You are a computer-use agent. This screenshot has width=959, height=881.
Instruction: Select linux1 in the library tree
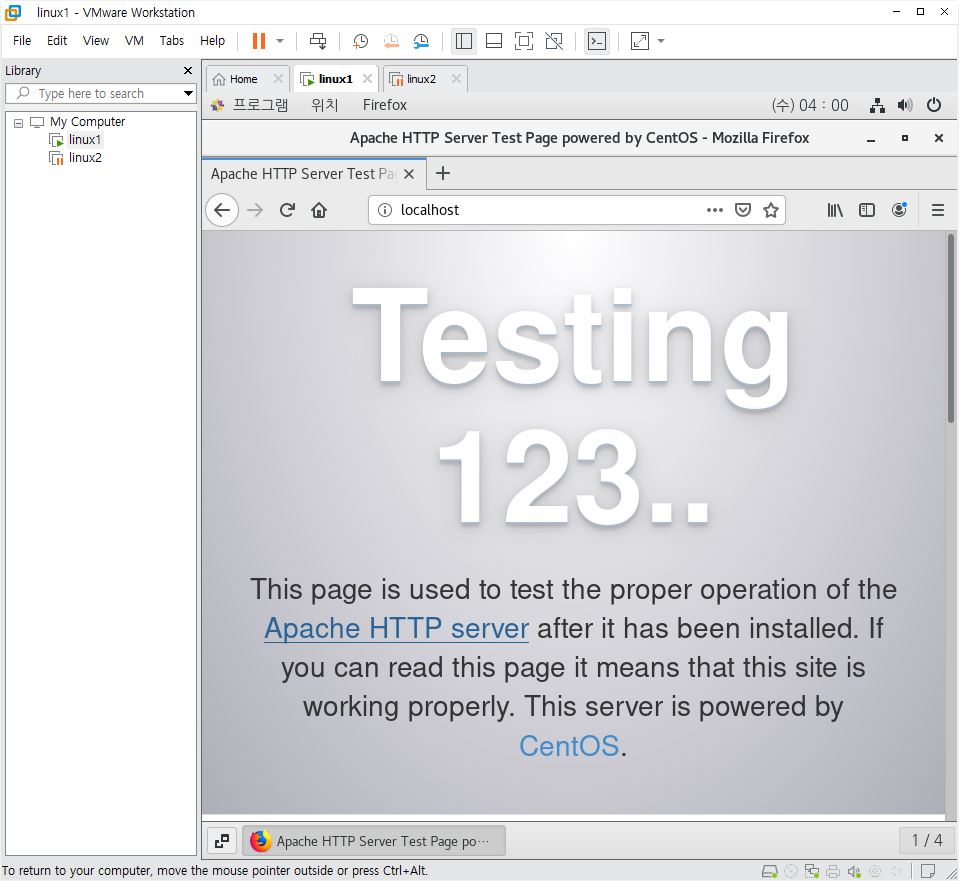84,139
